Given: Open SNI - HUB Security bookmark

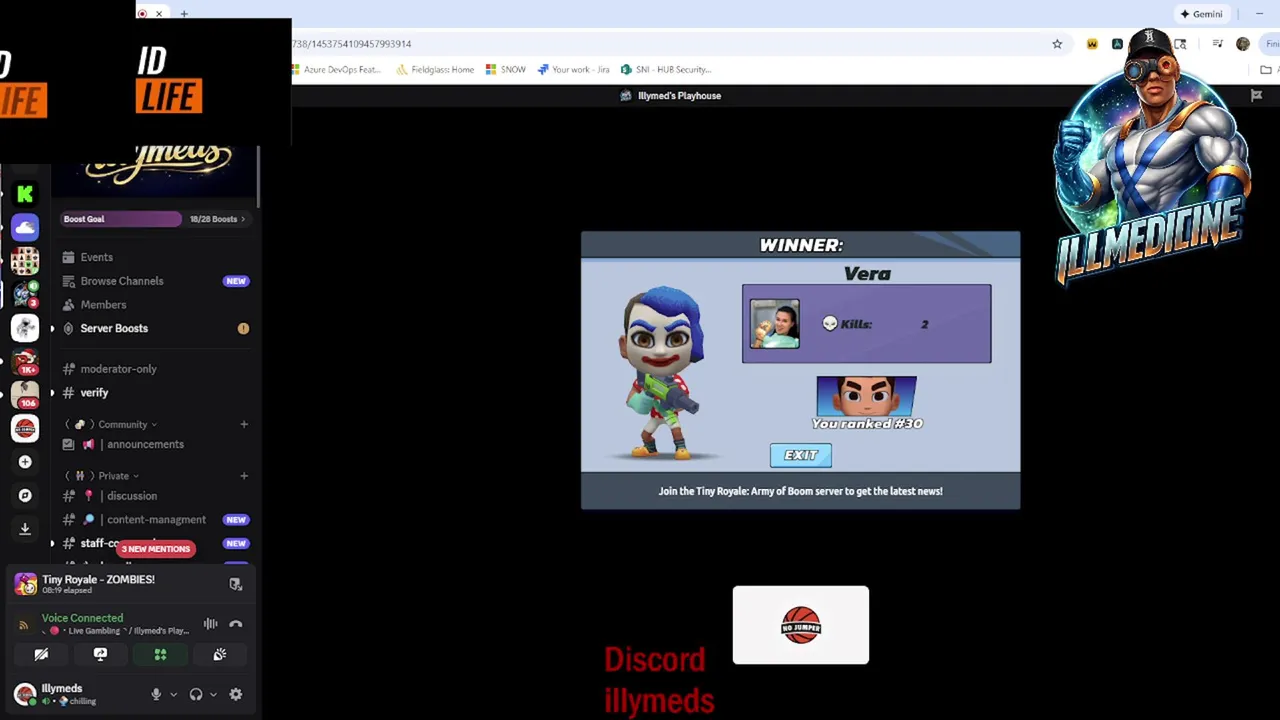Looking at the screenshot, I should [x=666, y=70].
